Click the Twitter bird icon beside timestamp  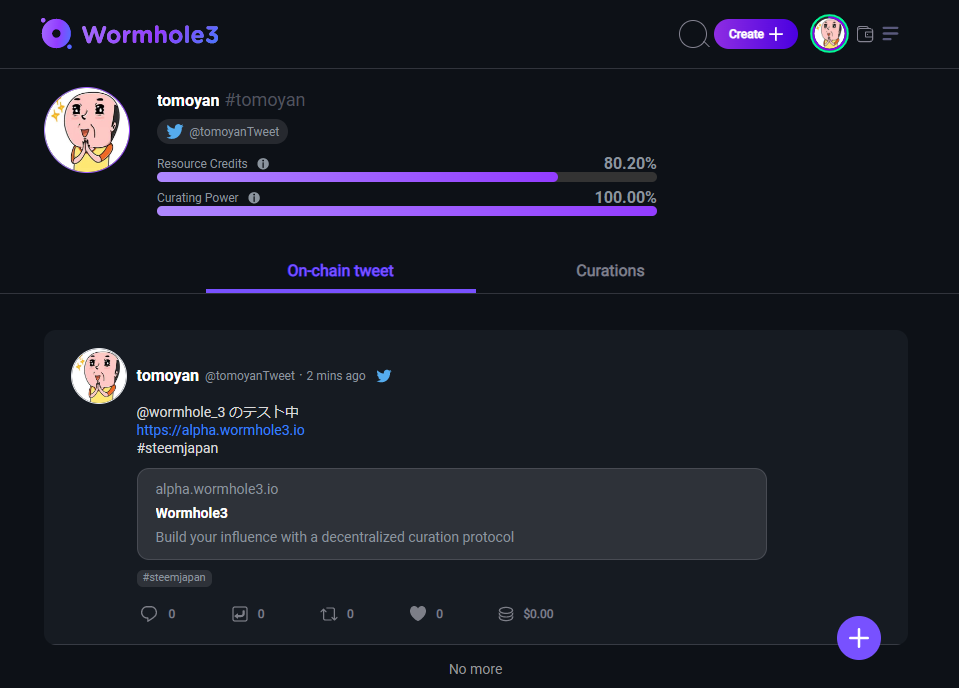(383, 376)
